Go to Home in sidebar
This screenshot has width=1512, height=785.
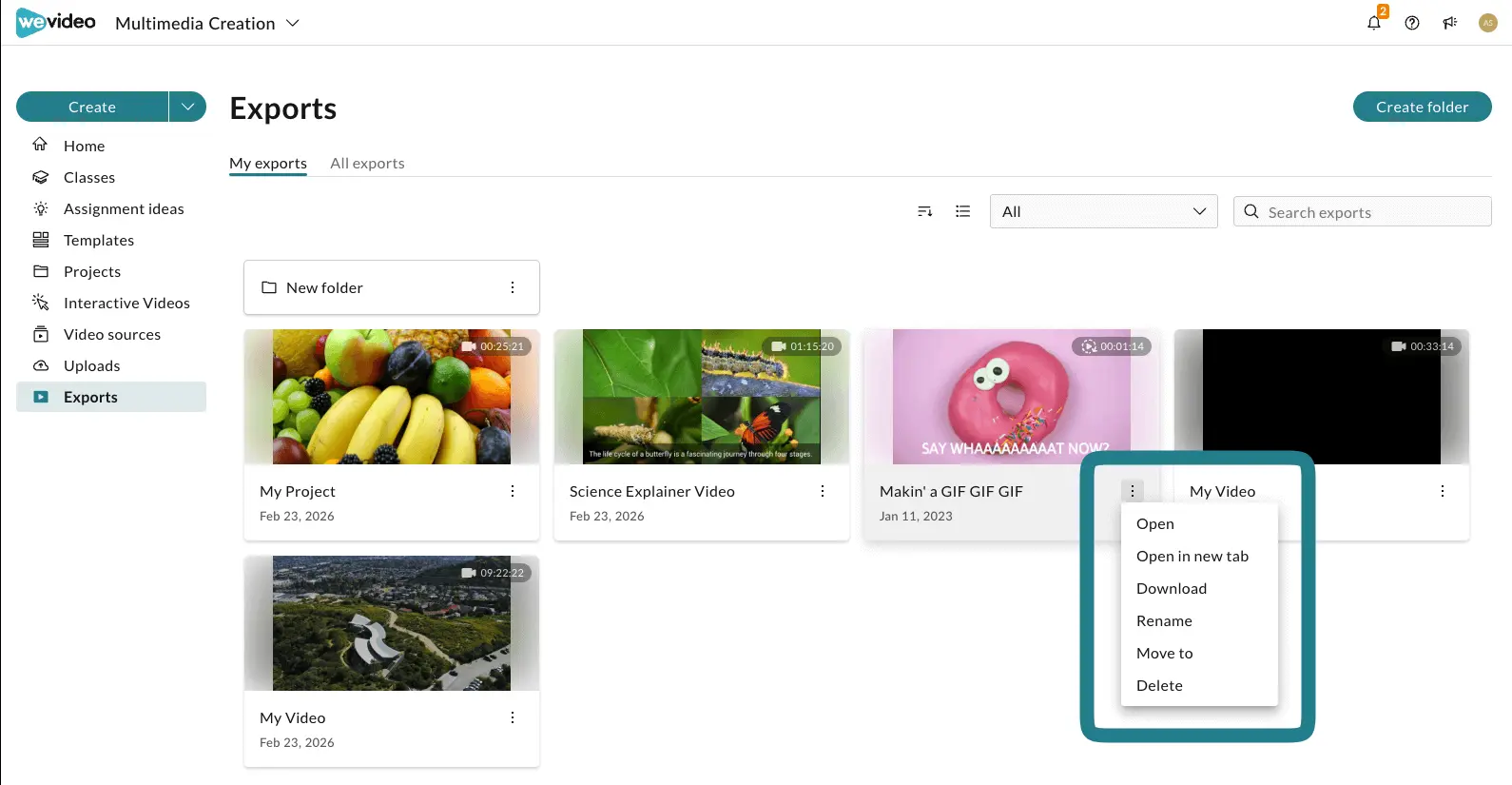coord(111,146)
